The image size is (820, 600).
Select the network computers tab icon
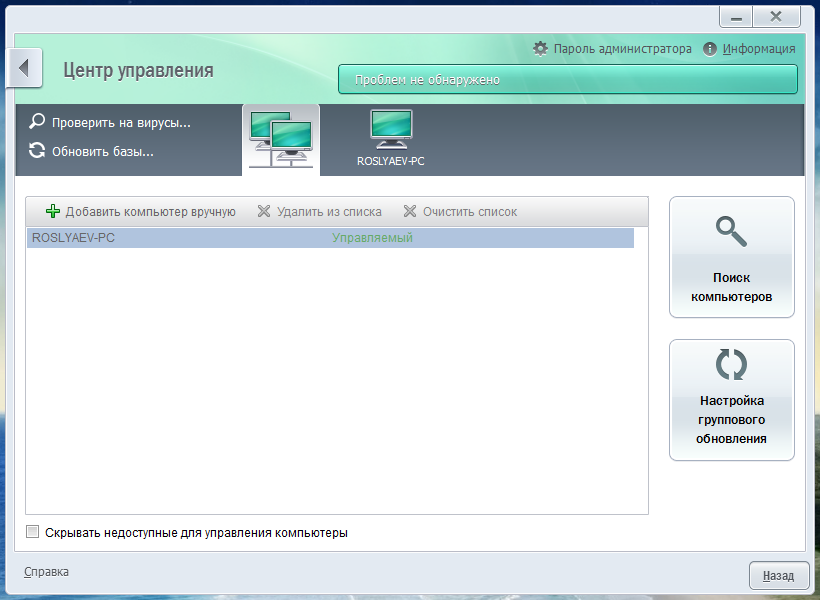[281, 139]
